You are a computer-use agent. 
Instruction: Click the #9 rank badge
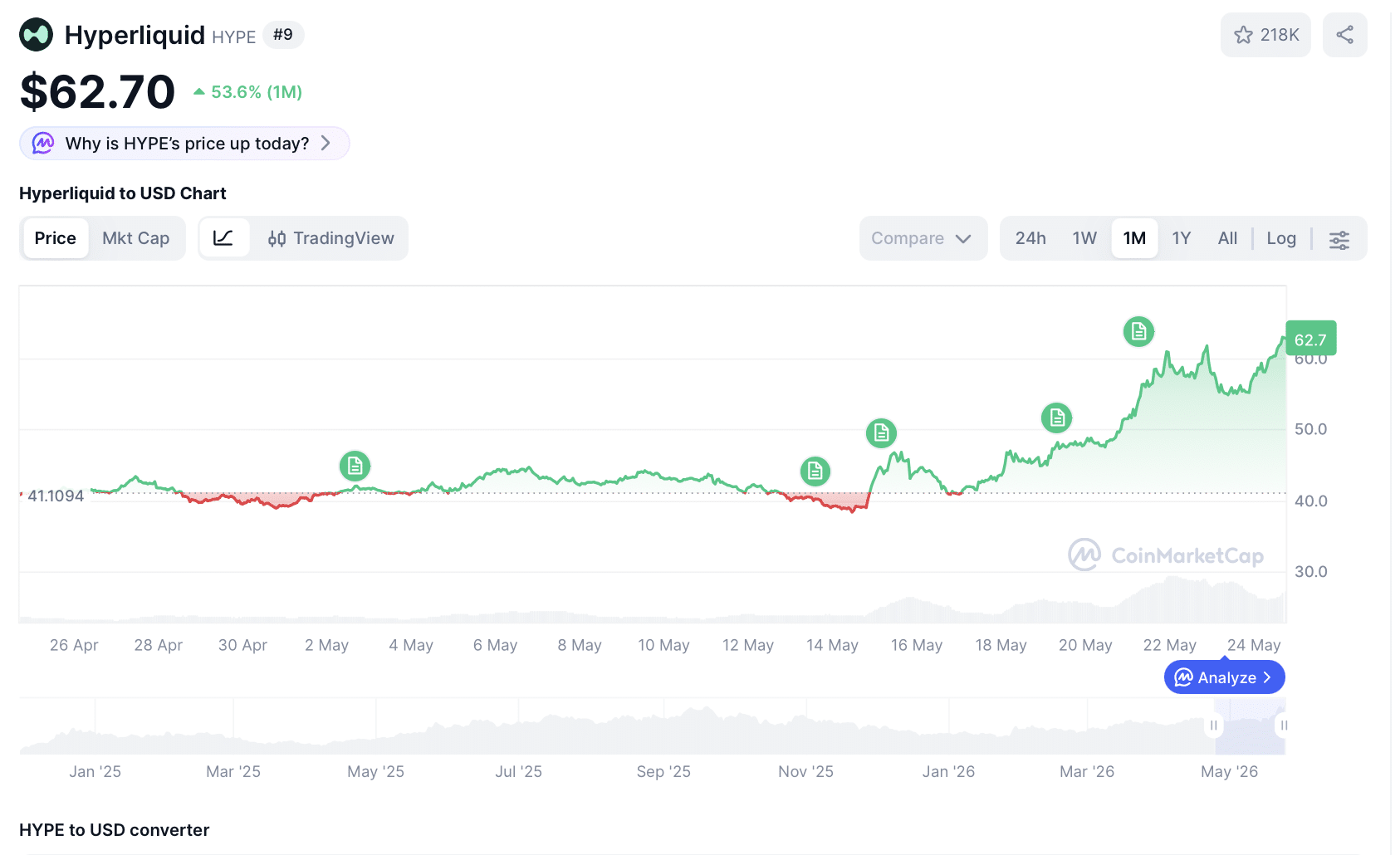[283, 35]
